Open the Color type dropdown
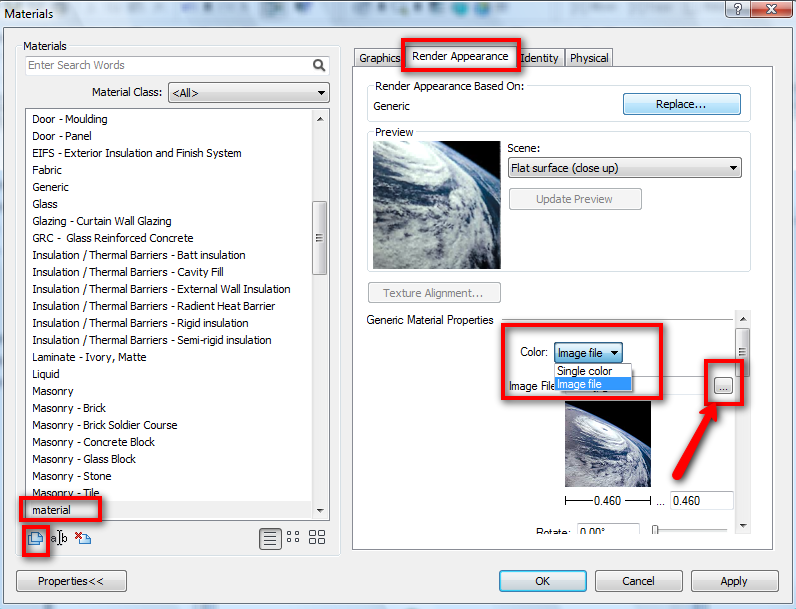796x609 pixels. (588, 353)
